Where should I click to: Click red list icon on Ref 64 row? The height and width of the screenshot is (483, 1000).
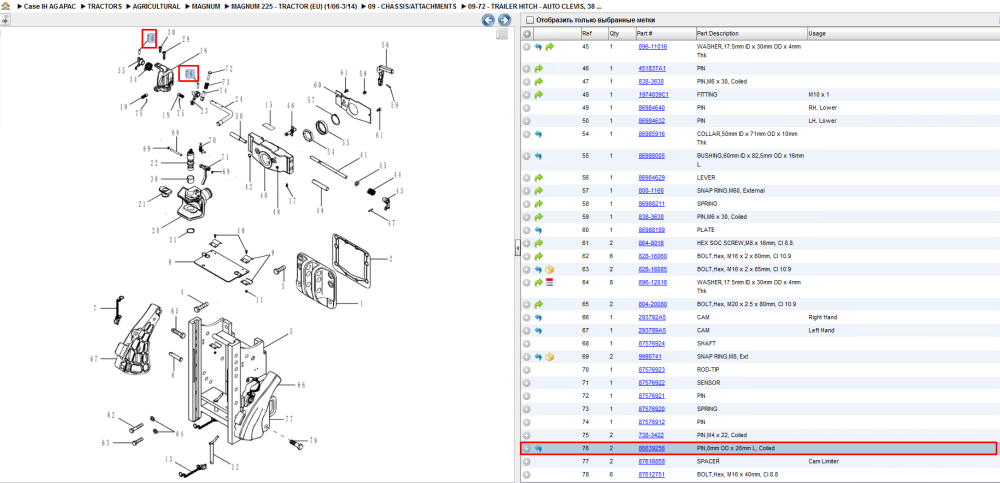coord(549,282)
